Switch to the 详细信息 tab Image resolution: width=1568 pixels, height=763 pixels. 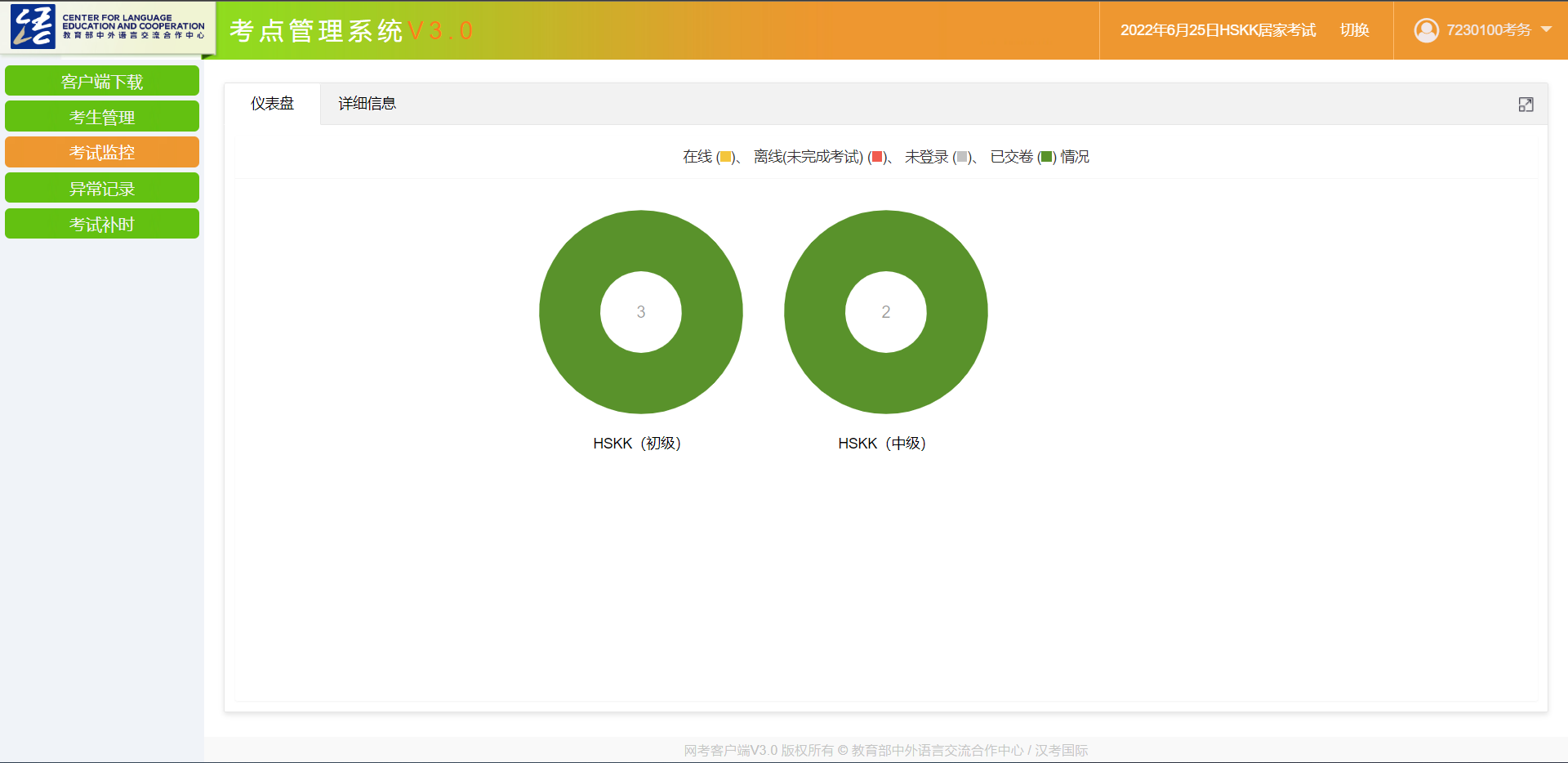click(367, 104)
